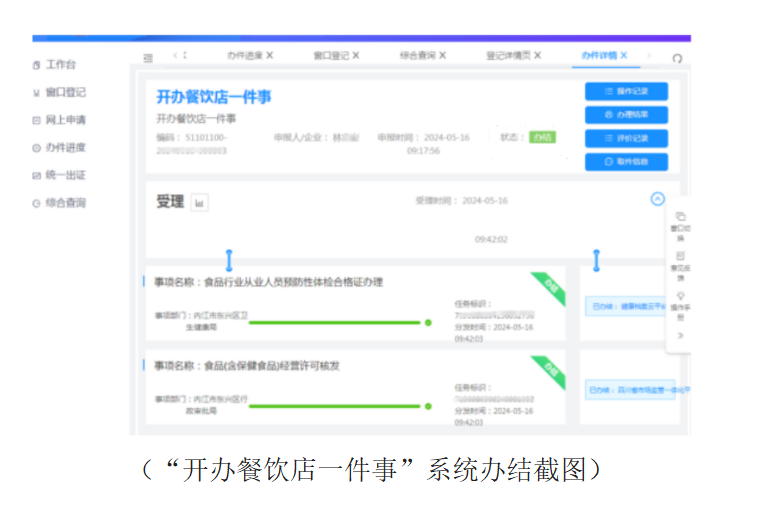
Task: Switch to the 窗口登记 tab
Action: 331,55
